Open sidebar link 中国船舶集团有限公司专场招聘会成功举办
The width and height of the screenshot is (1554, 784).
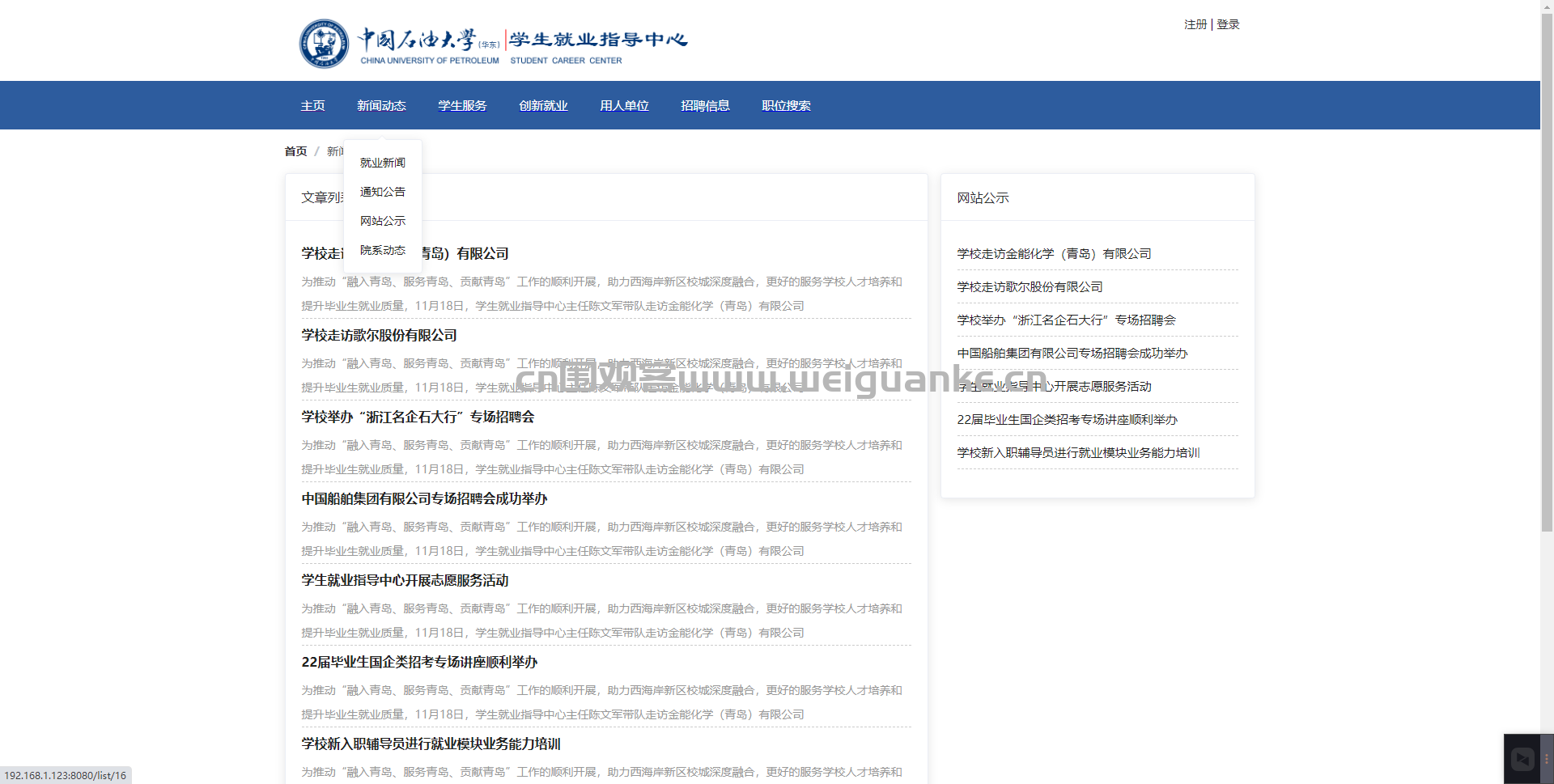pyautogui.click(x=1072, y=354)
